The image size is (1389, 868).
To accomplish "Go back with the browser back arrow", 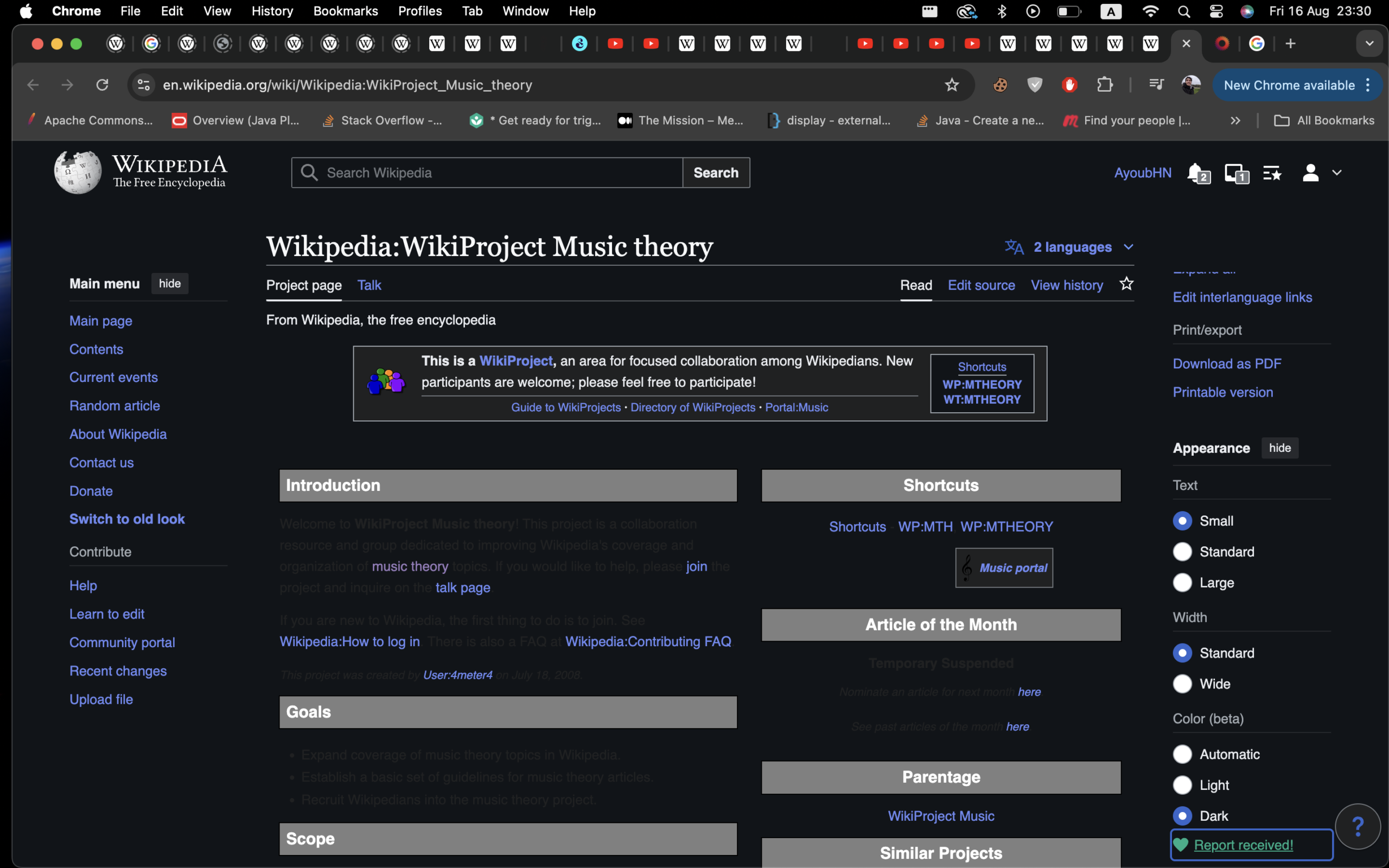I will click(33, 85).
